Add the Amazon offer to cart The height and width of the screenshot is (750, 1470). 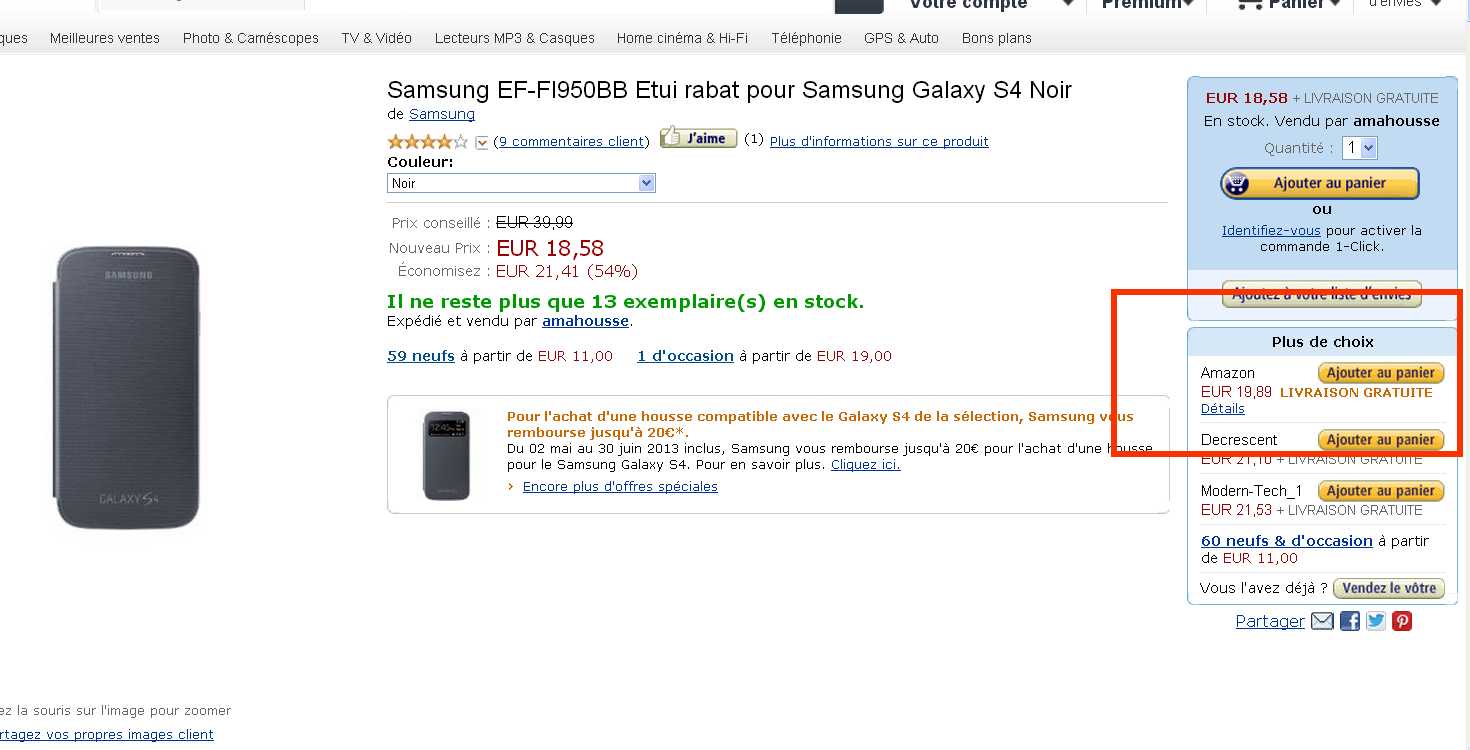click(1380, 373)
